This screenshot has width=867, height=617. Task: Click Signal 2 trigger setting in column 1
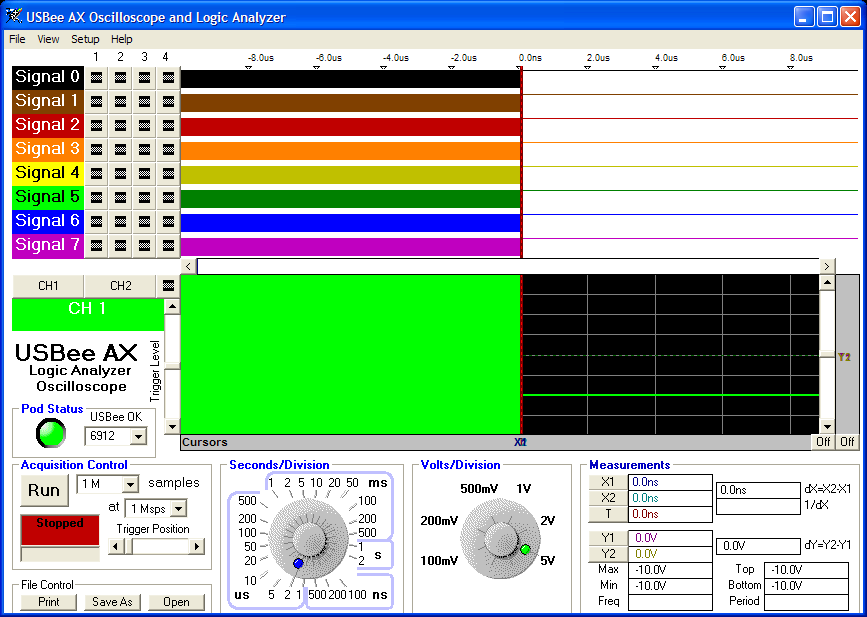pos(96,126)
